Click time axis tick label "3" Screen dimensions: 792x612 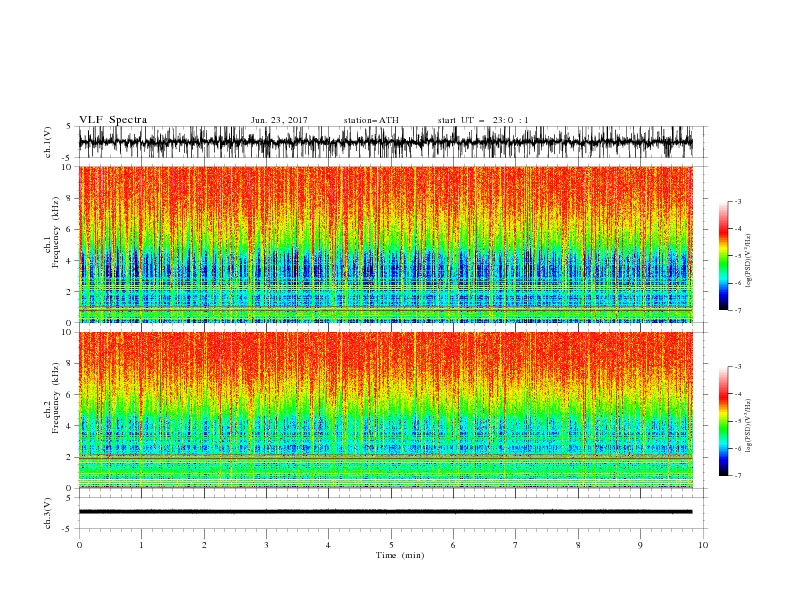(x=266, y=545)
